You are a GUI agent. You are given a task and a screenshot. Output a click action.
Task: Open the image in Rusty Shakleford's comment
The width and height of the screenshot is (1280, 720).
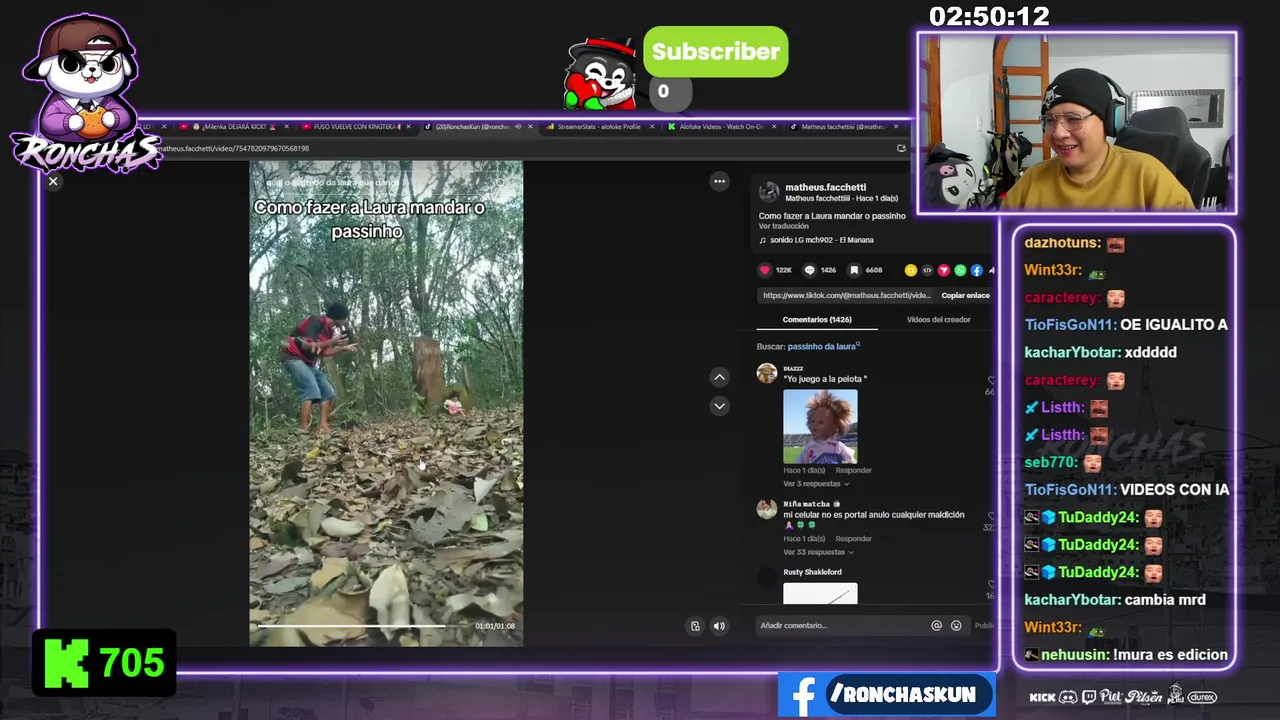pyautogui.click(x=820, y=593)
